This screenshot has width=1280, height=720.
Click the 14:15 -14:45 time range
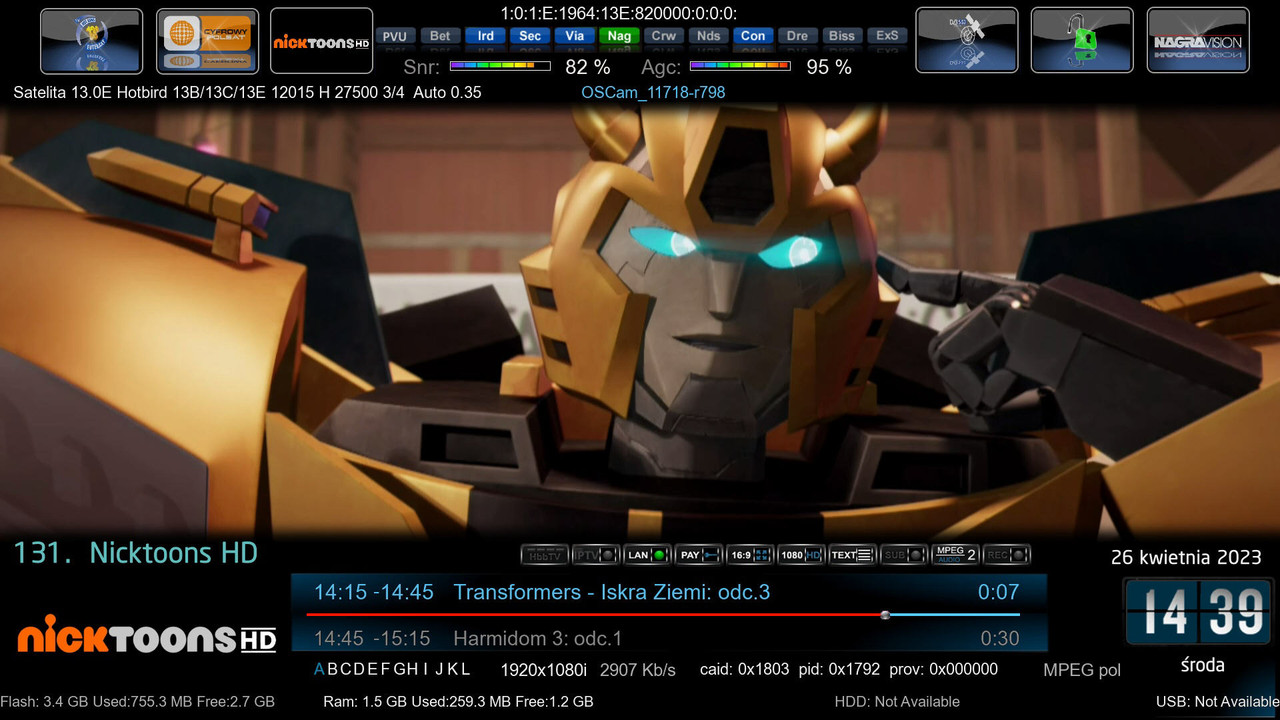pyautogui.click(x=374, y=592)
